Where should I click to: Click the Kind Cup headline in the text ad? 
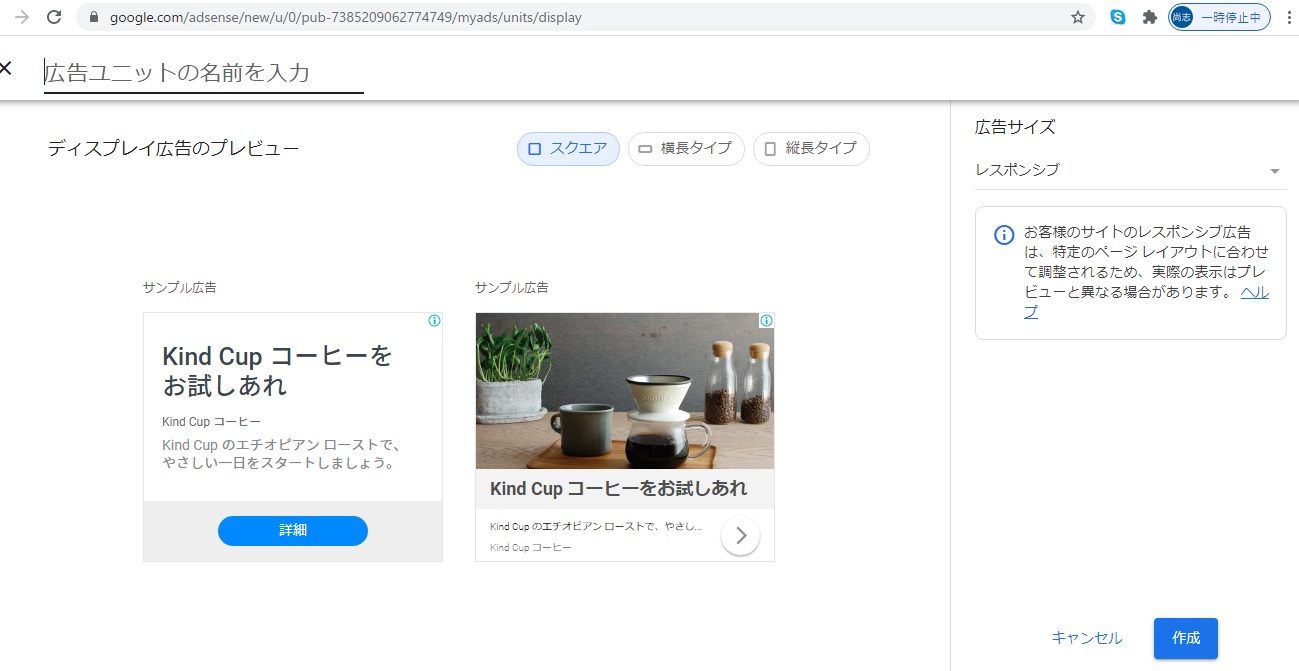click(278, 371)
